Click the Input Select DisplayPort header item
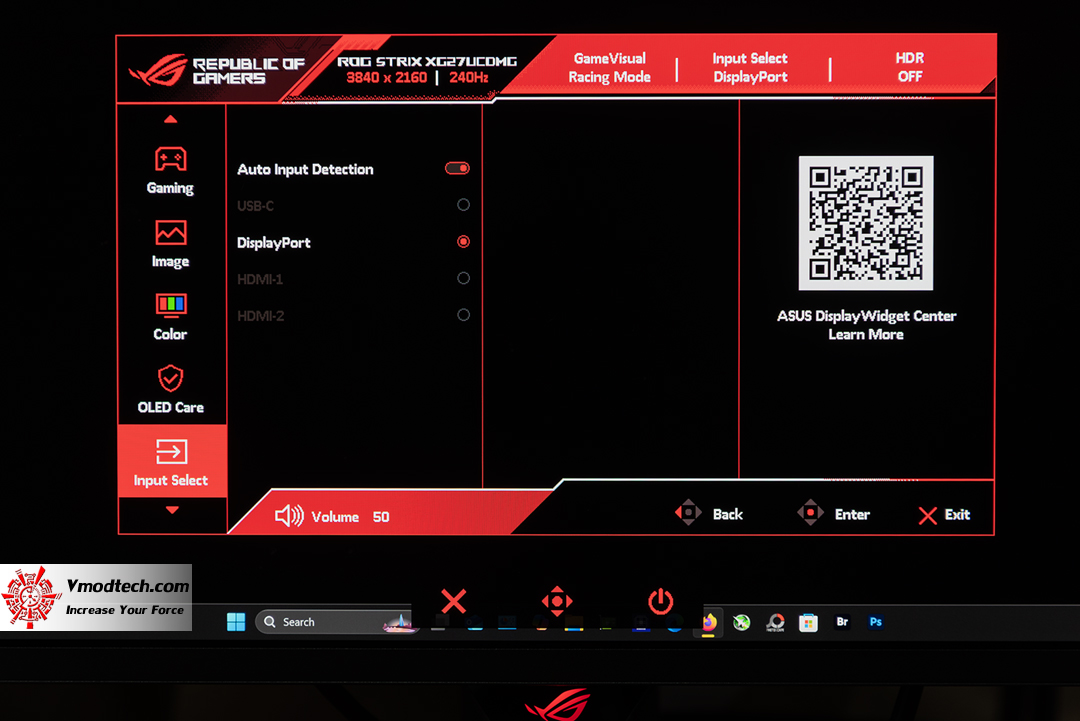1080x721 pixels. 750,67
